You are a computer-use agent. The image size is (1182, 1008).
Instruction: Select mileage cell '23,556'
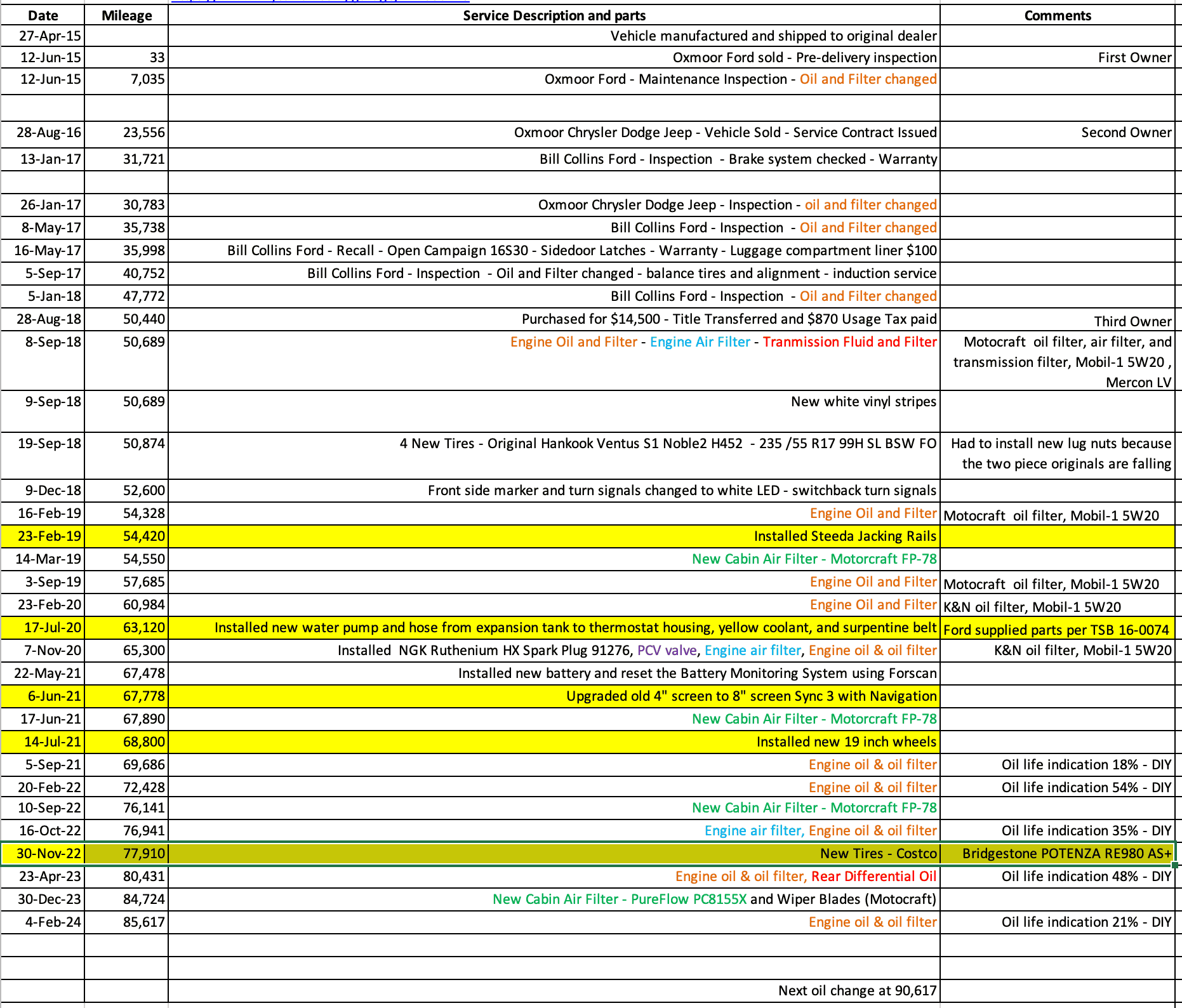pyautogui.click(x=126, y=135)
